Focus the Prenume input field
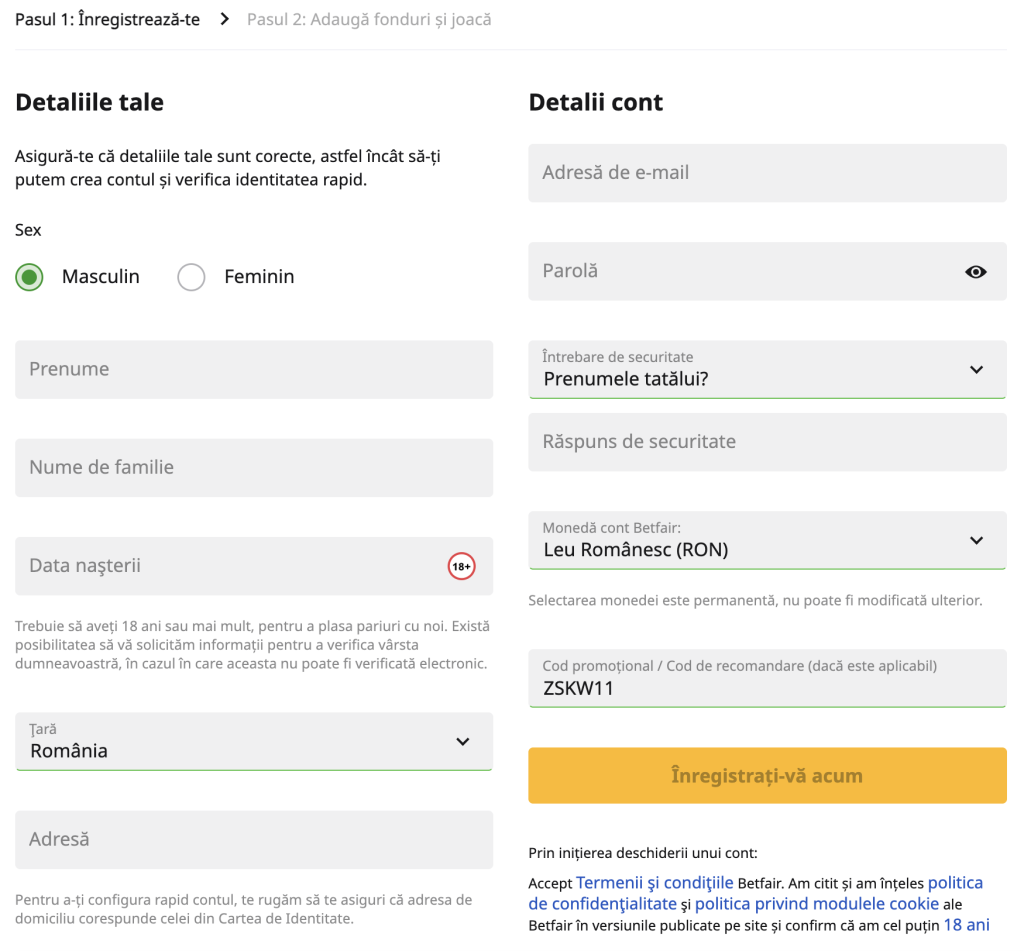The image size is (1024, 951). [x=254, y=370]
